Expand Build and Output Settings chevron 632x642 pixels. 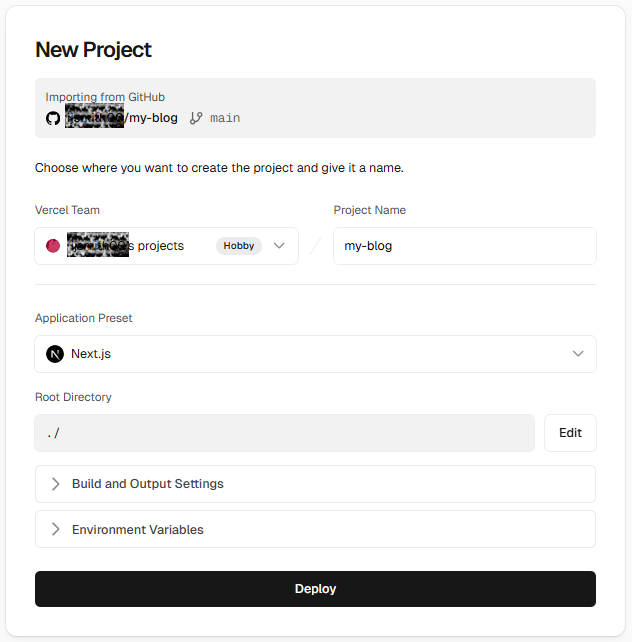(56, 484)
